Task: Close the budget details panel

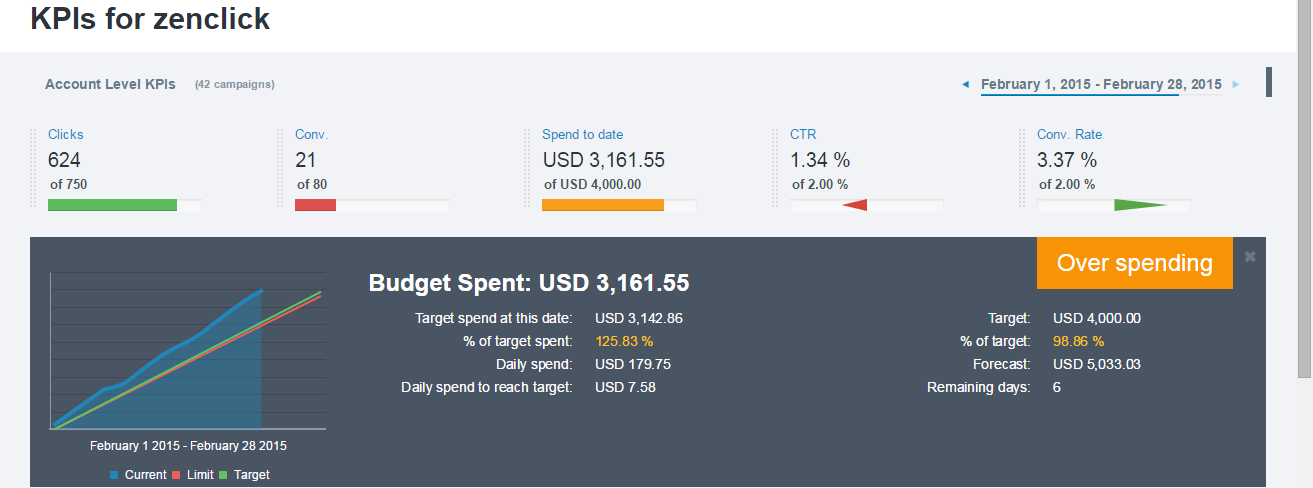Action: 1249,256
